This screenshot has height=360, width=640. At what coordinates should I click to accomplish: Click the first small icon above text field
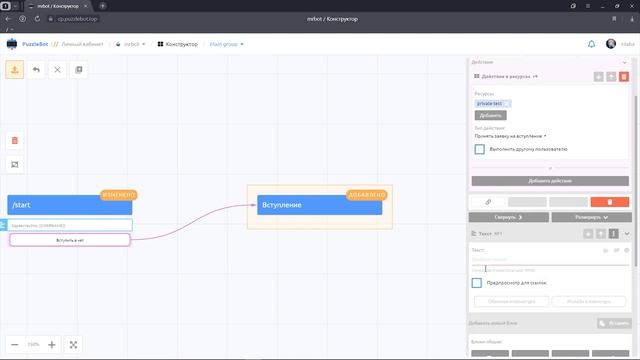(x=606, y=250)
